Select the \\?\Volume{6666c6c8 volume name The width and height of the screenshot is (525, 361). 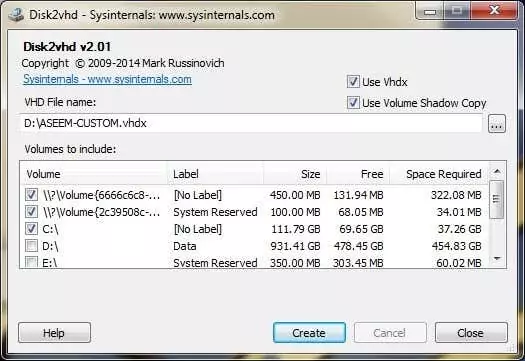(x=101, y=195)
